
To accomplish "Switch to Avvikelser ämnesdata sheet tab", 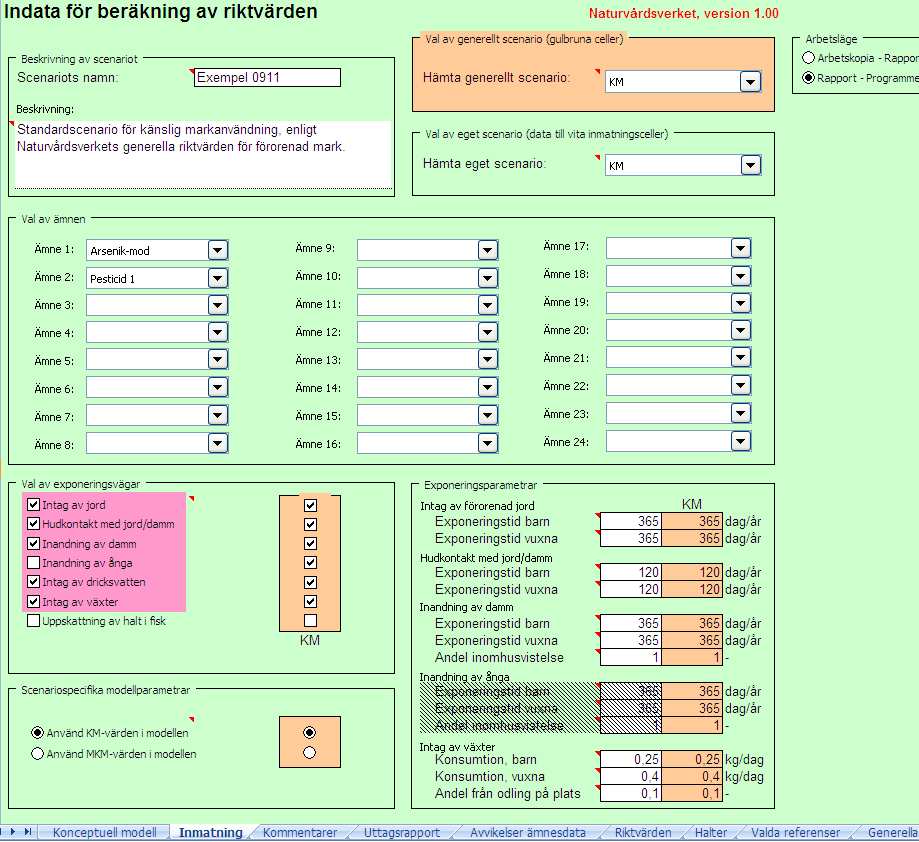I will tap(527, 832).
